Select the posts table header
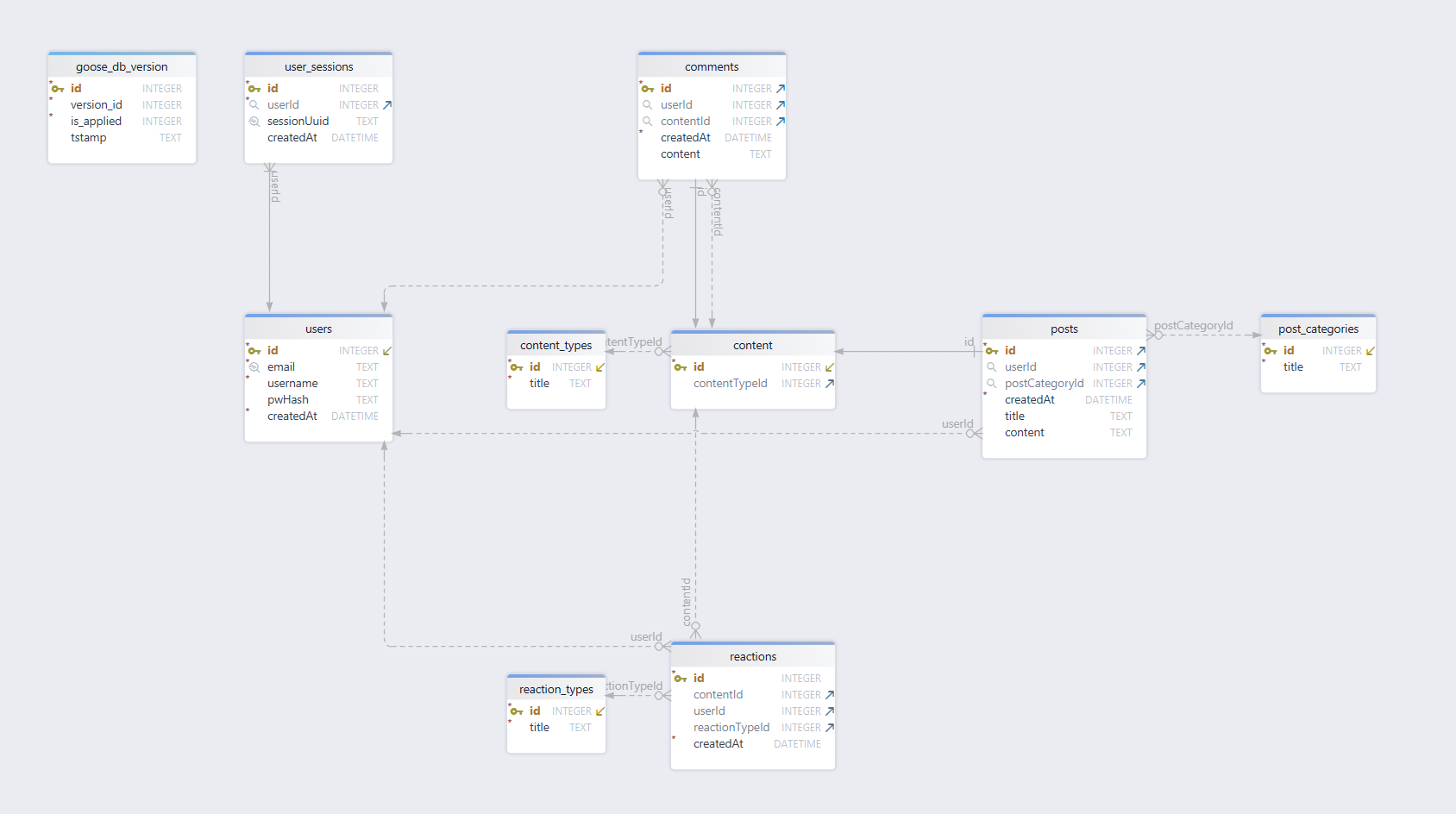1456x814 pixels. 1064,328
